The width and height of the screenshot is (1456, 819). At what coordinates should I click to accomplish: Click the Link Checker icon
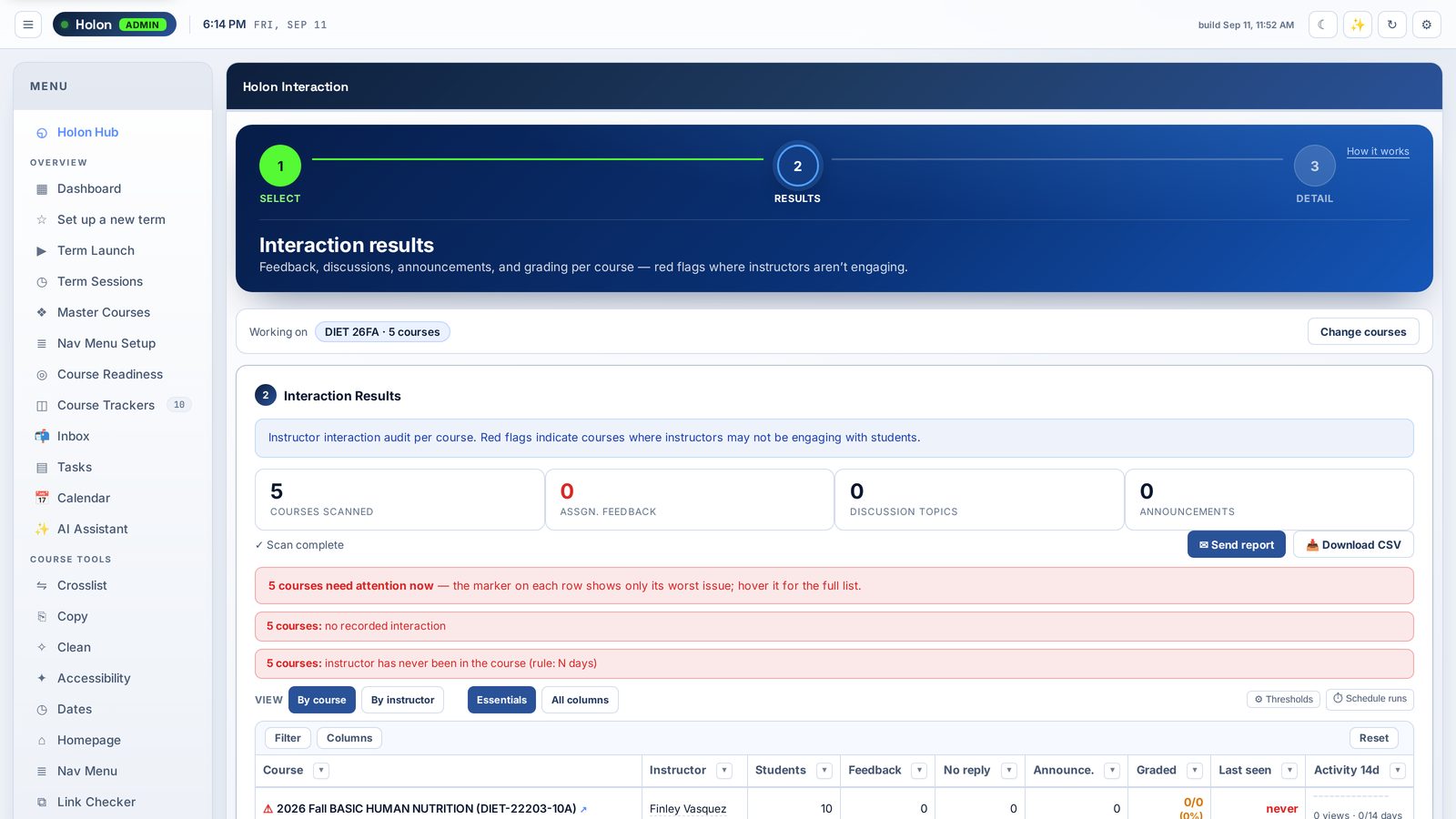(42, 803)
